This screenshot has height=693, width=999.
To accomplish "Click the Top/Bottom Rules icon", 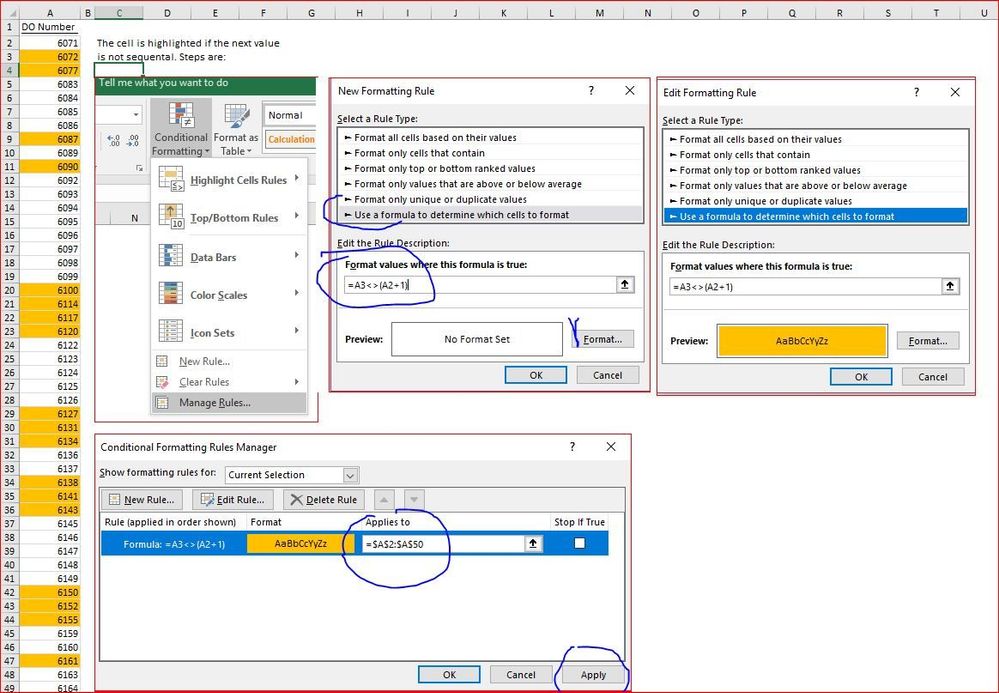I will (171, 217).
